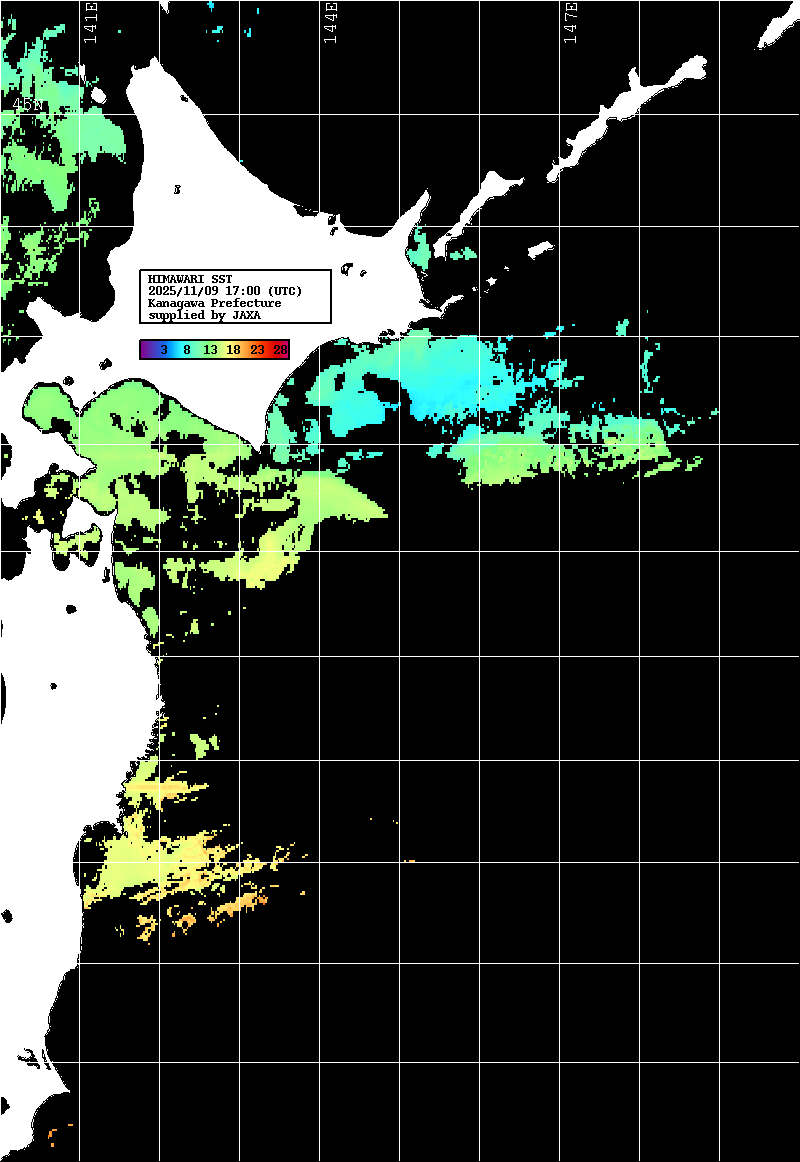Click the small round island near the 45N label
Screen dimensions: 800x1162
pos(98,97)
